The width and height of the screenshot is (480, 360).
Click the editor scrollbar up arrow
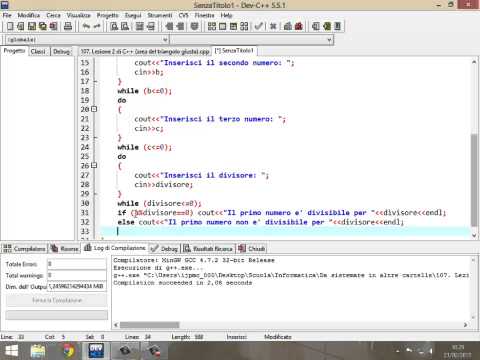(474, 62)
